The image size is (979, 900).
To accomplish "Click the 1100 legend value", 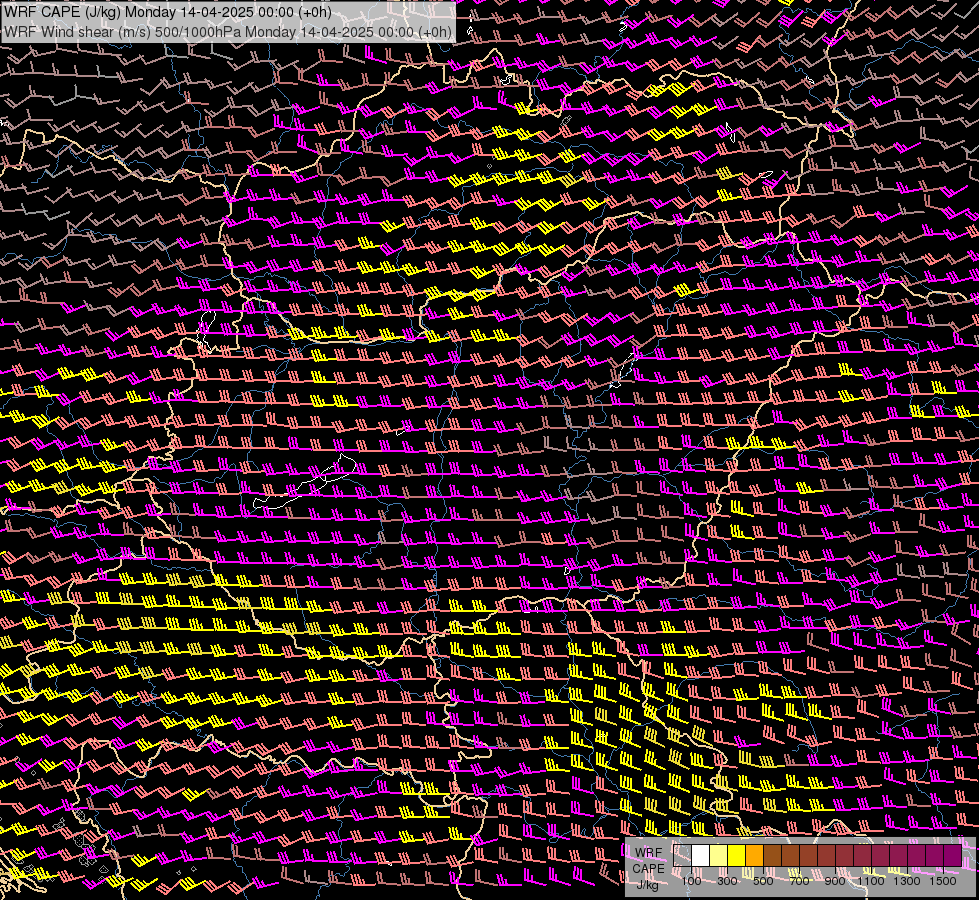I will [x=871, y=881].
